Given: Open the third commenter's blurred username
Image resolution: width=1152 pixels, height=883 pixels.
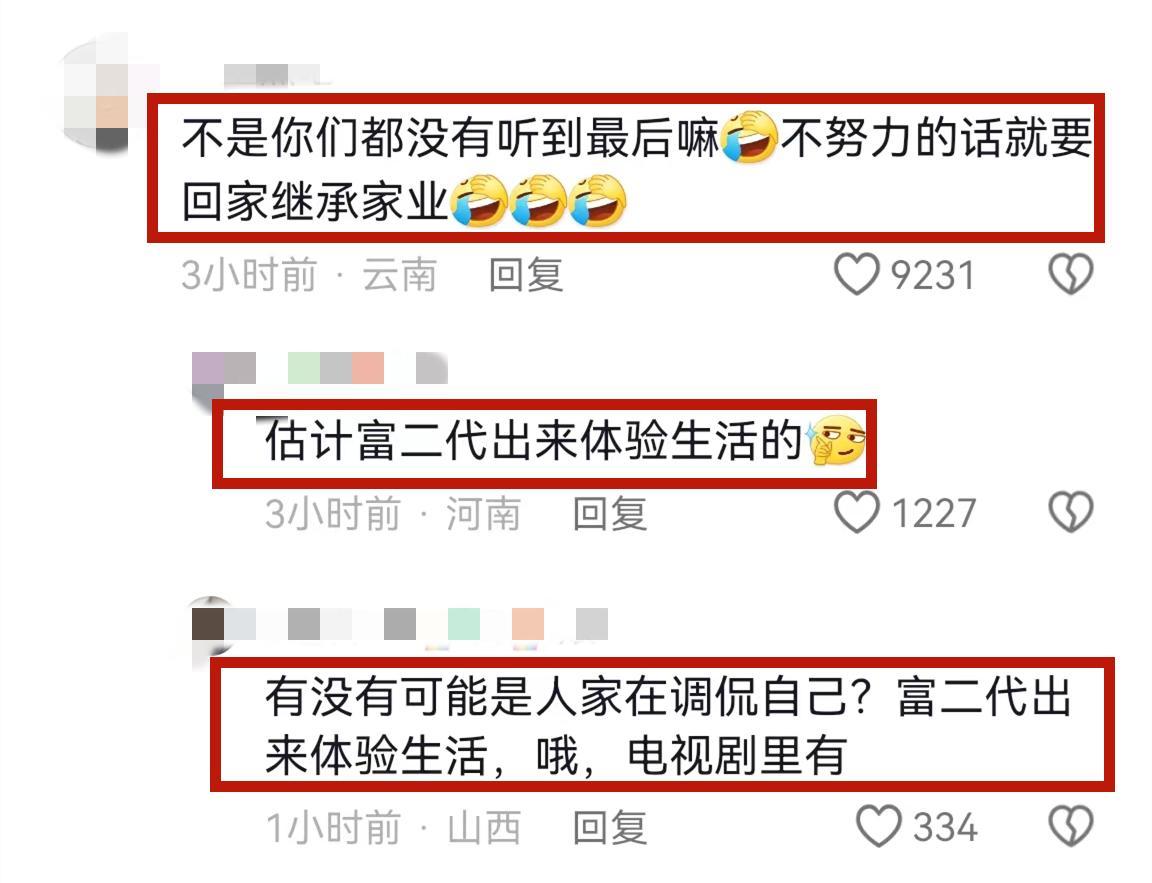Looking at the screenshot, I should pyautogui.click(x=400, y=624).
